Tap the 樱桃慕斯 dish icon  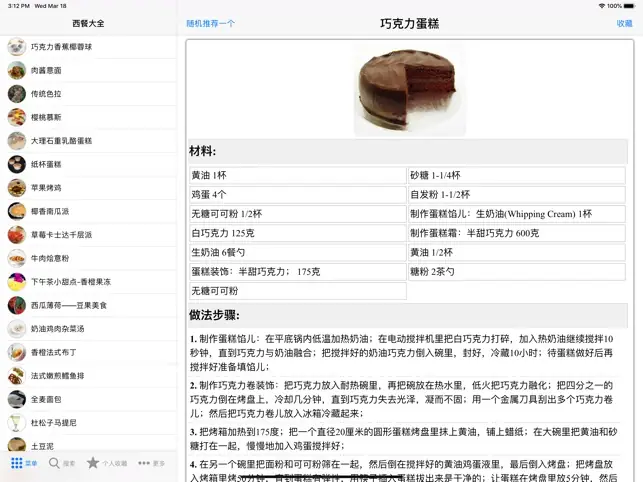click(x=17, y=117)
